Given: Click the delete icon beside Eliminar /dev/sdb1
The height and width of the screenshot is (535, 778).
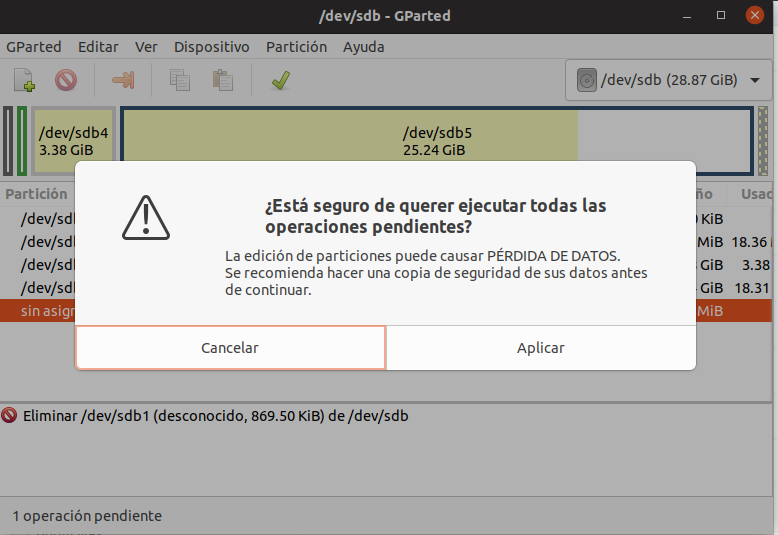Looking at the screenshot, I should point(9,415).
